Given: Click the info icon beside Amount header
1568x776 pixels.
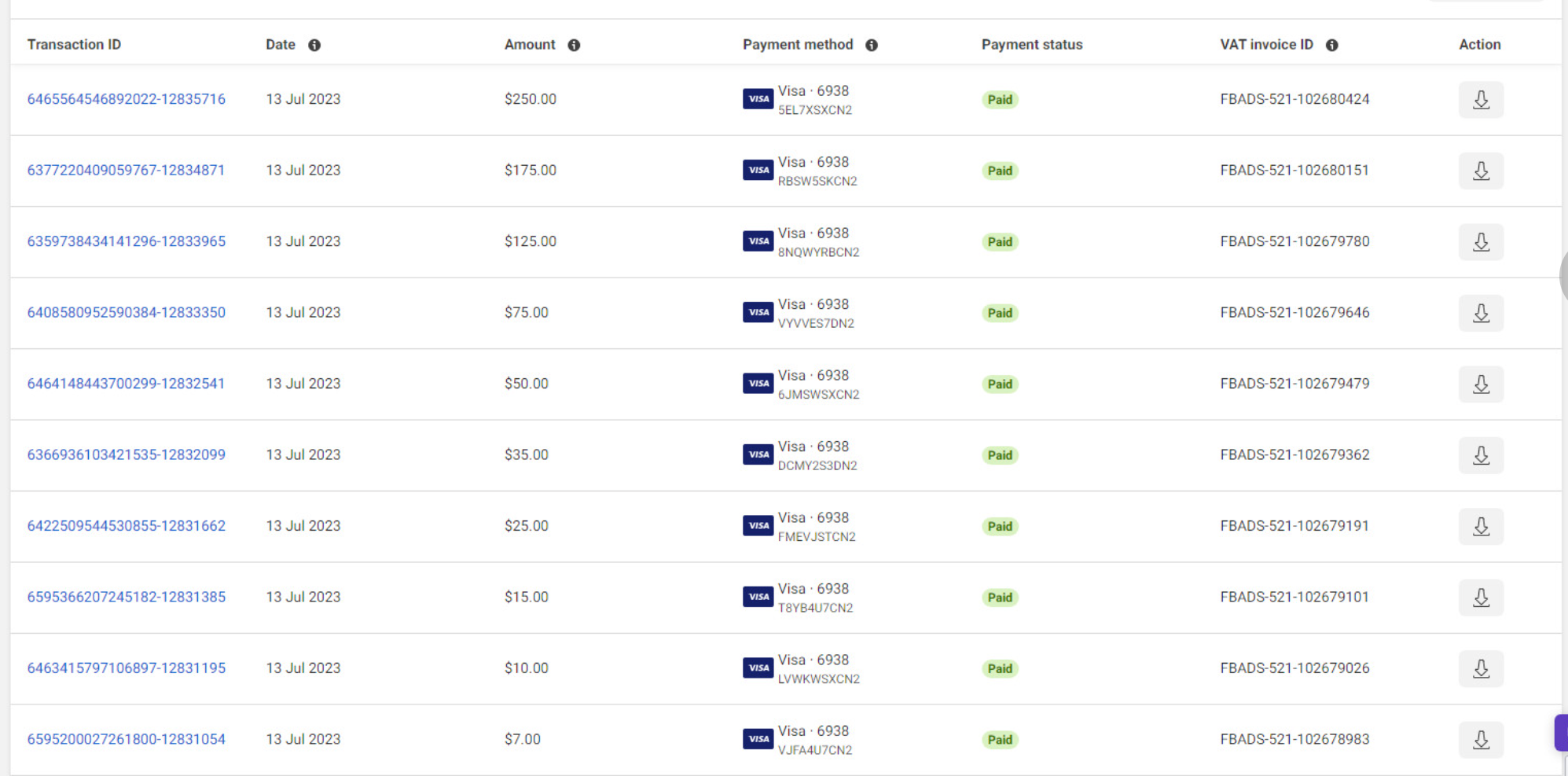Looking at the screenshot, I should tap(574, 45).
